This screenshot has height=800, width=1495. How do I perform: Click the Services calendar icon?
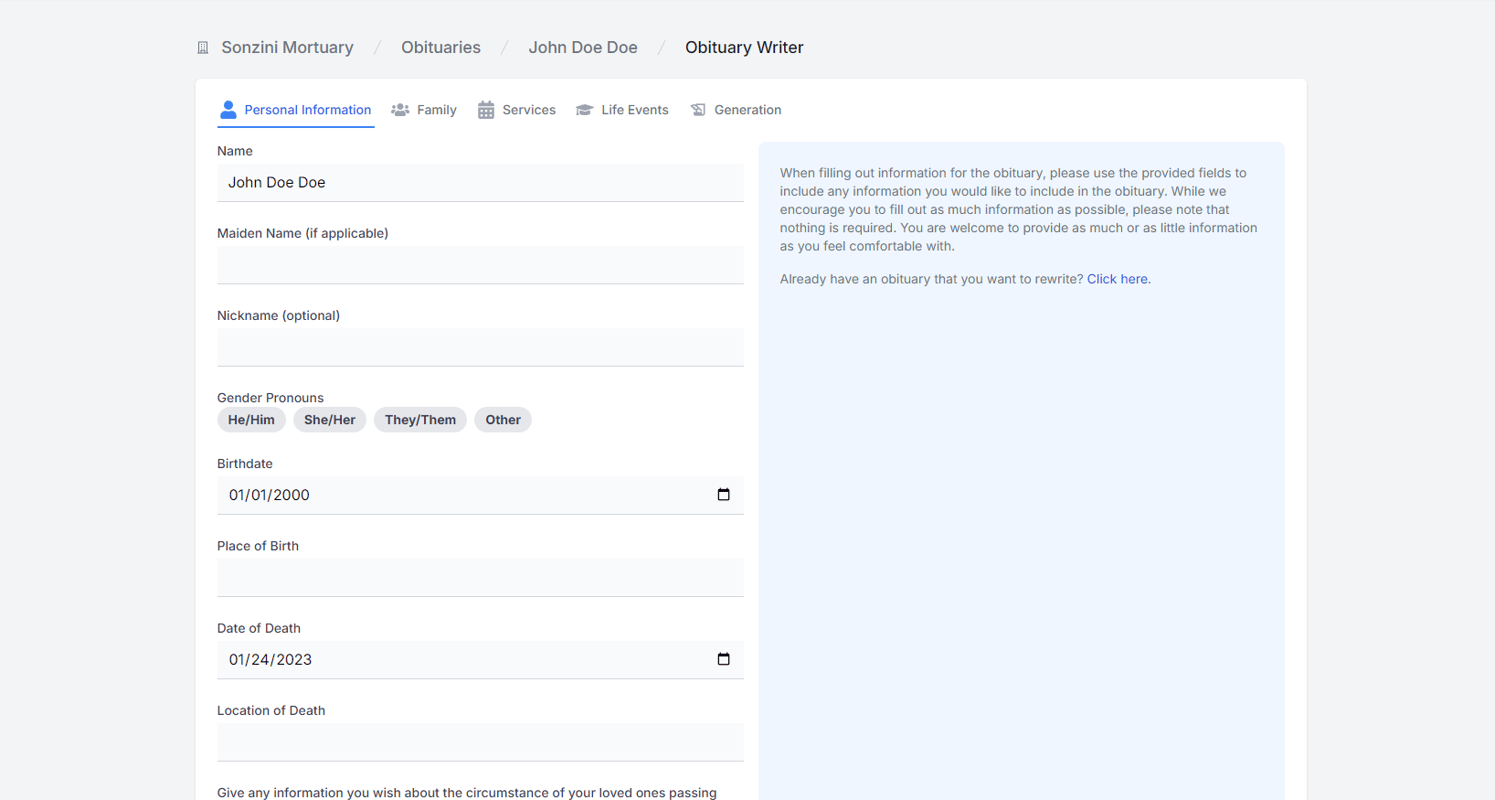(x=486, y=109)
